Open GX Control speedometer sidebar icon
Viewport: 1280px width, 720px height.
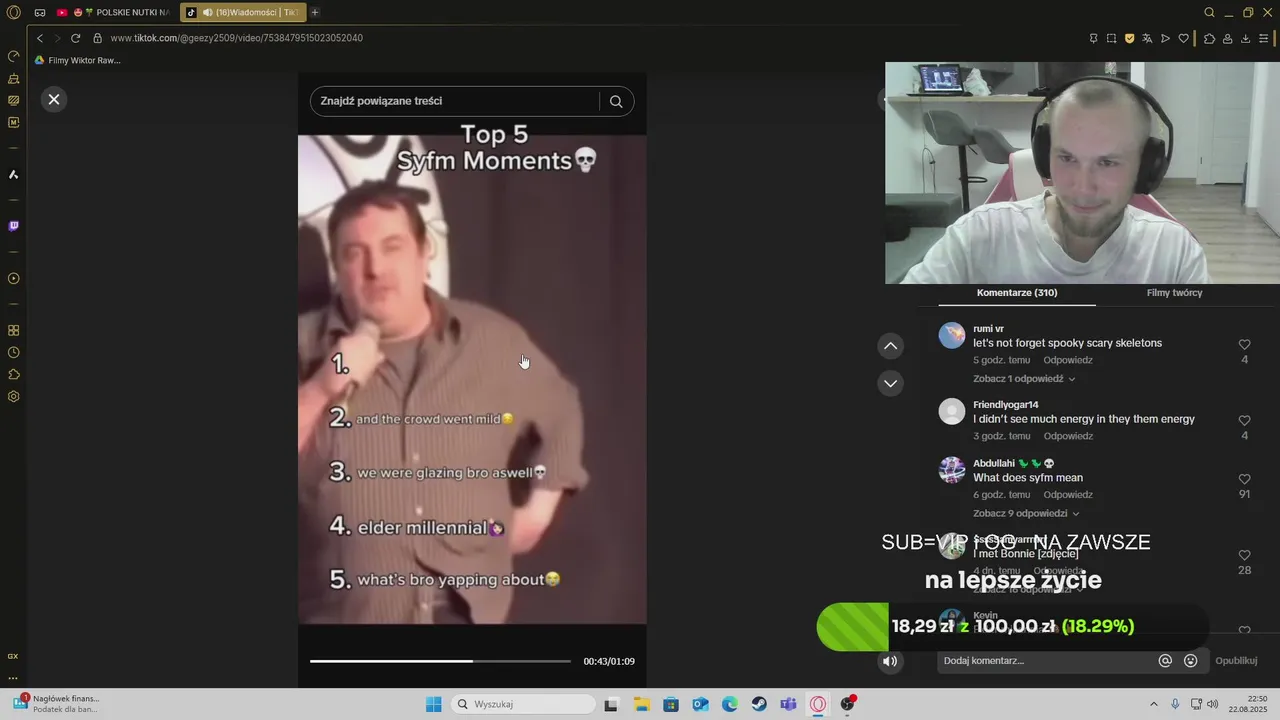click(x=13, y=56)
